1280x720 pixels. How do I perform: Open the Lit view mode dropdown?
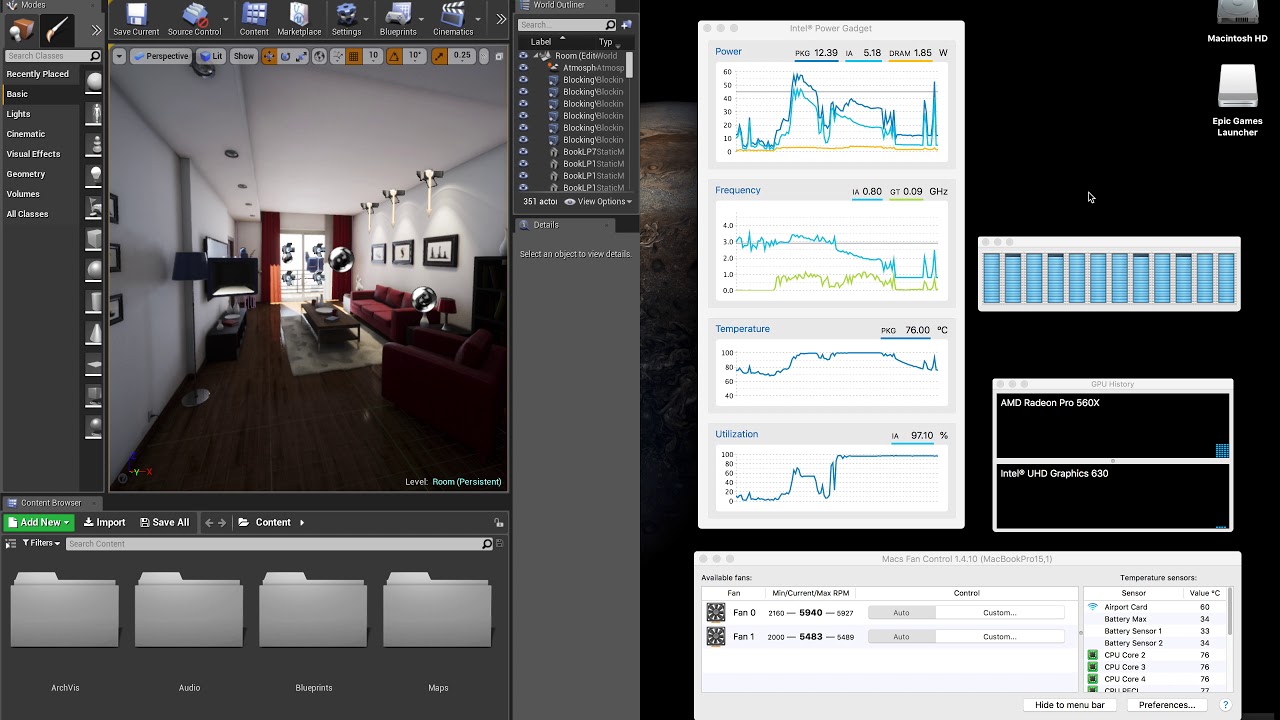[x=210, y=56]
